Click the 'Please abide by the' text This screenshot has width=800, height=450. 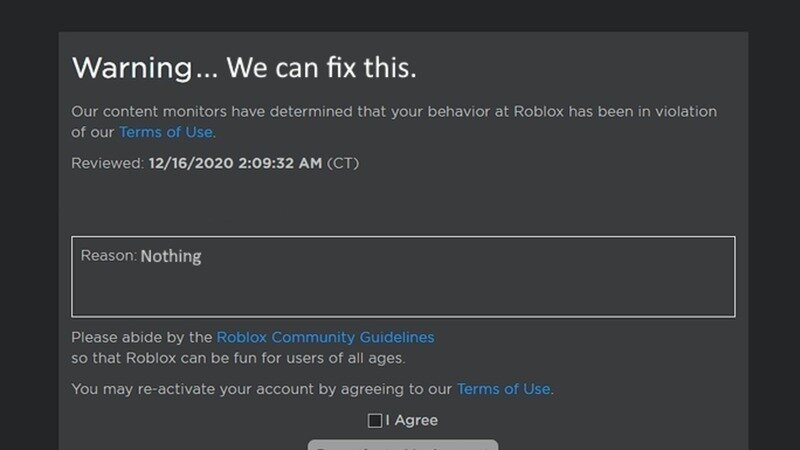coord(141,338)
